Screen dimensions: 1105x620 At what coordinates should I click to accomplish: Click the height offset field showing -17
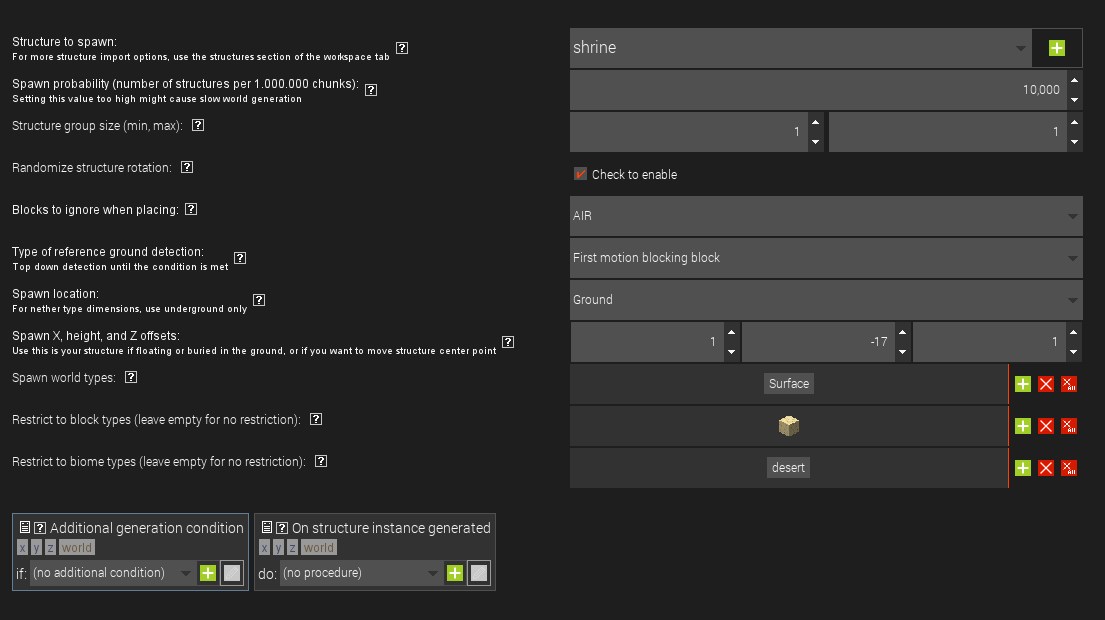coord(818,342)
